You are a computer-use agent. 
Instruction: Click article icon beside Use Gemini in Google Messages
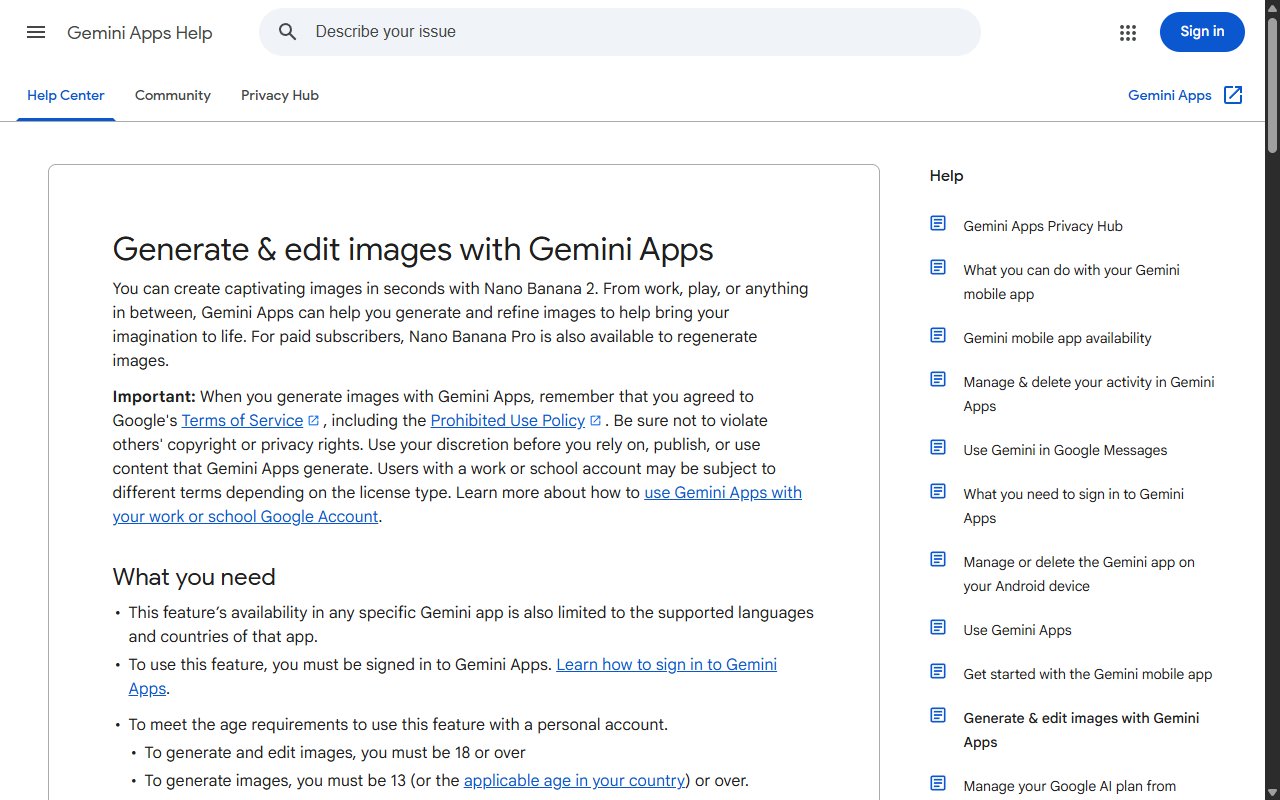pos(938,447)
